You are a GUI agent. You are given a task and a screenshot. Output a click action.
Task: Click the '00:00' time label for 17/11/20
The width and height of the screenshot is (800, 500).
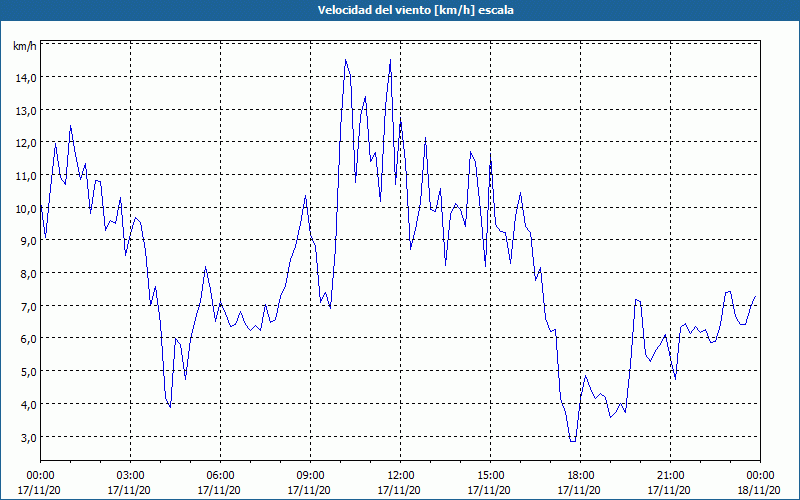[40, 476]
